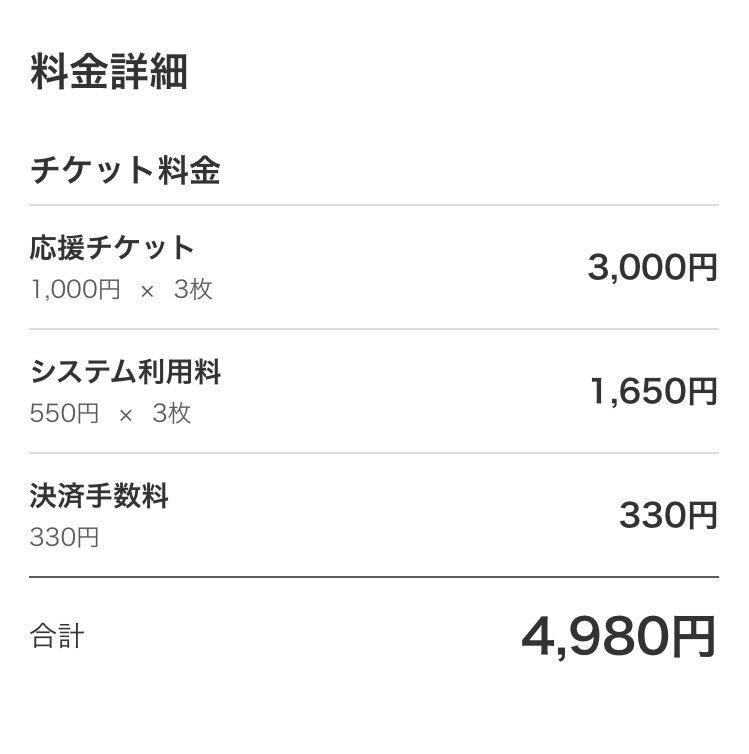Click divider between システム利用料 and 決済手数料
Viewport: 749px width, 754px height.
coord(374,453)
